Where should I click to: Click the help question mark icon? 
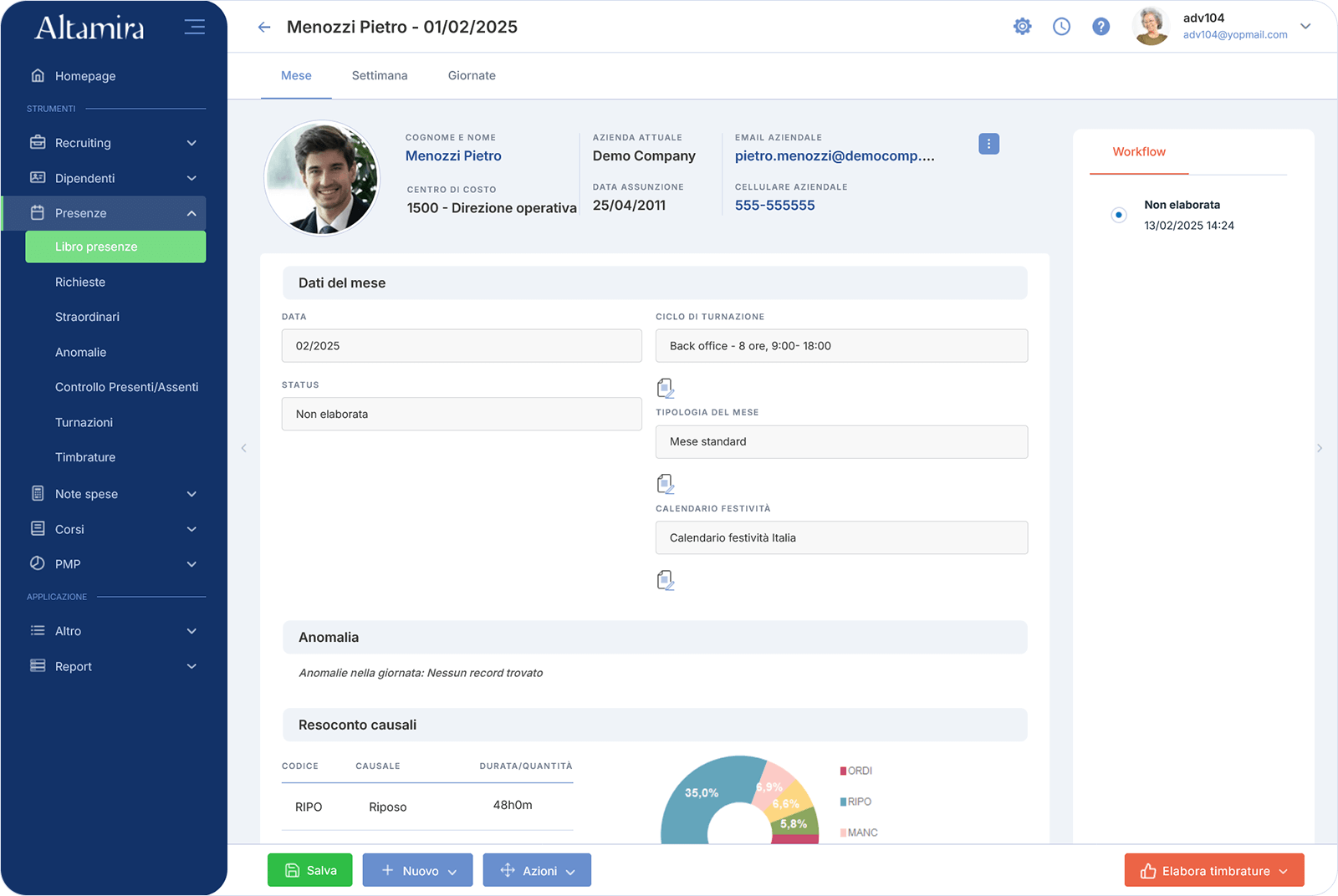tap(1101, 27)
